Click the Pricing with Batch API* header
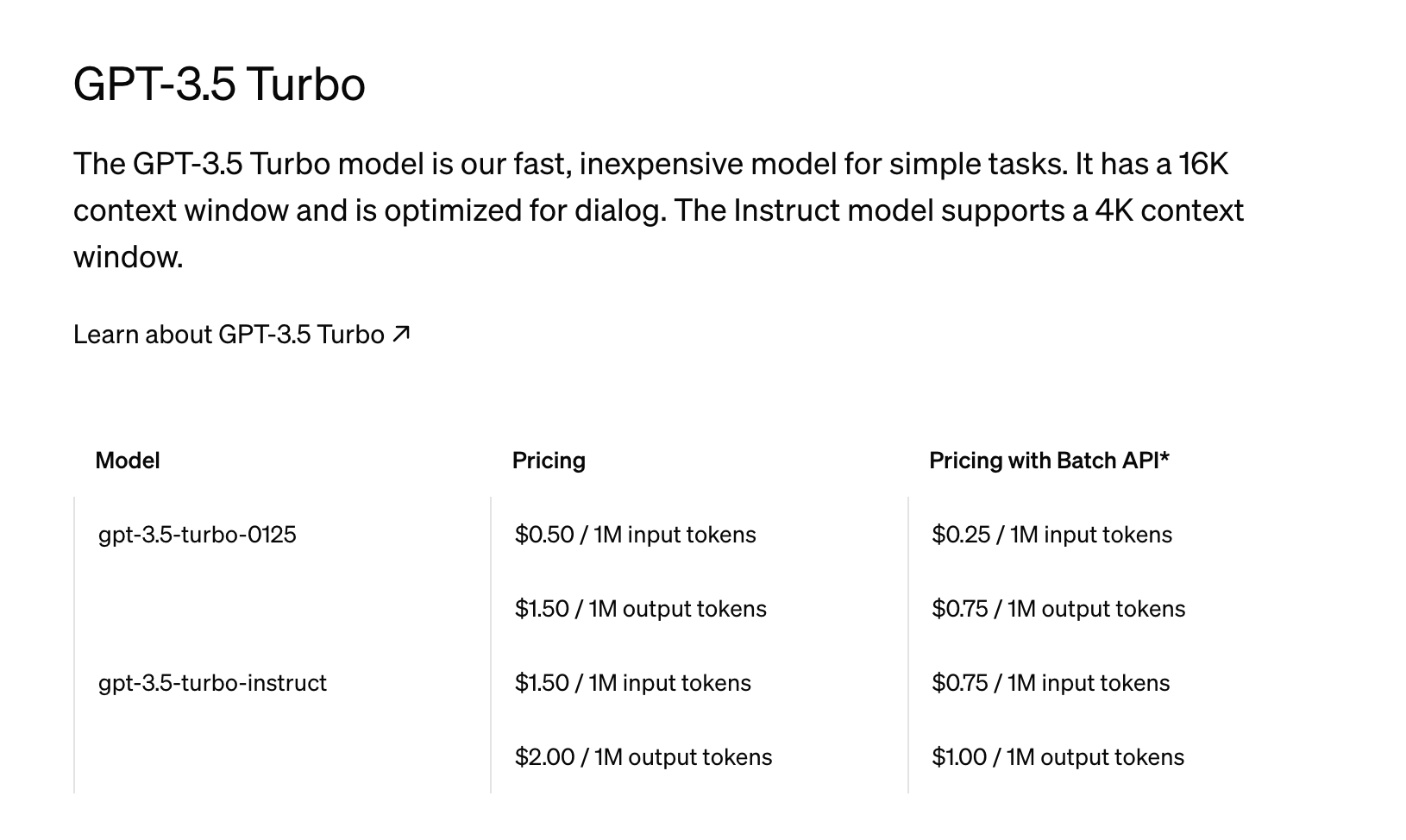The image size is (1406, 840). coord(1049,461)
